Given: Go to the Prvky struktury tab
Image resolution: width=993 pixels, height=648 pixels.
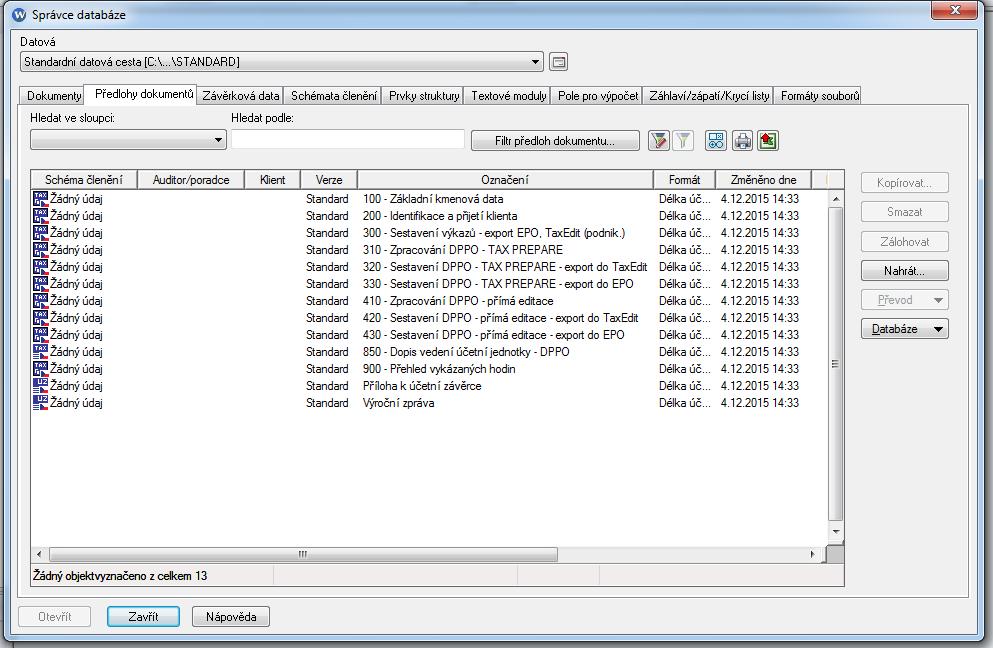Looking at the screenshot, I should (x=424, y=96).
